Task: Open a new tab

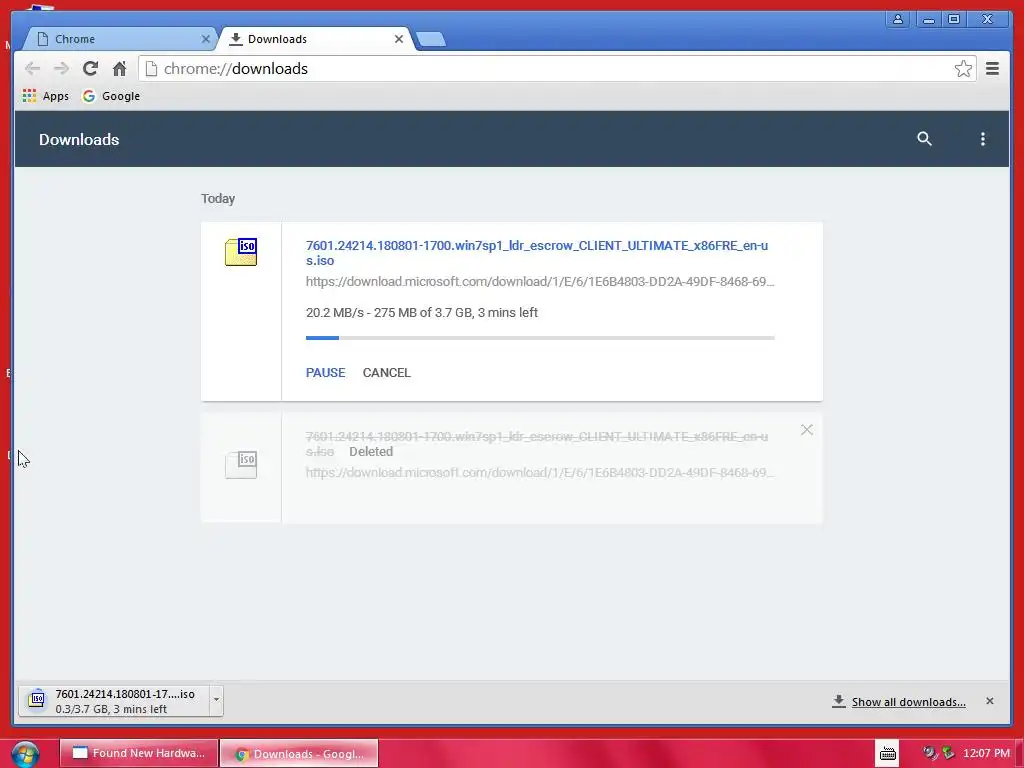Action: [x=430, y=39]
